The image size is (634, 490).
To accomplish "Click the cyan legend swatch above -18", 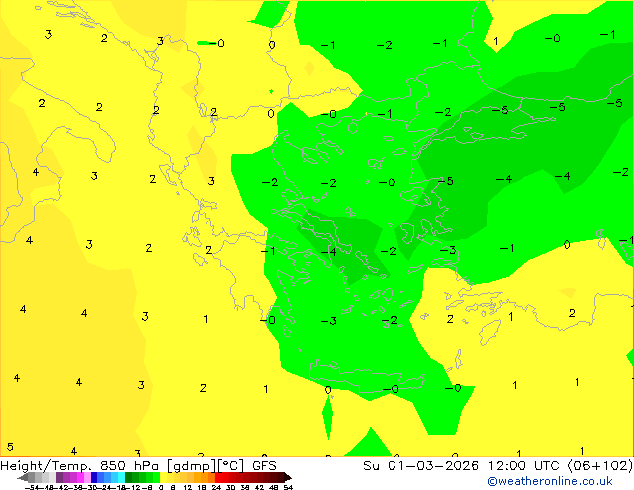I will coord(121,477).
